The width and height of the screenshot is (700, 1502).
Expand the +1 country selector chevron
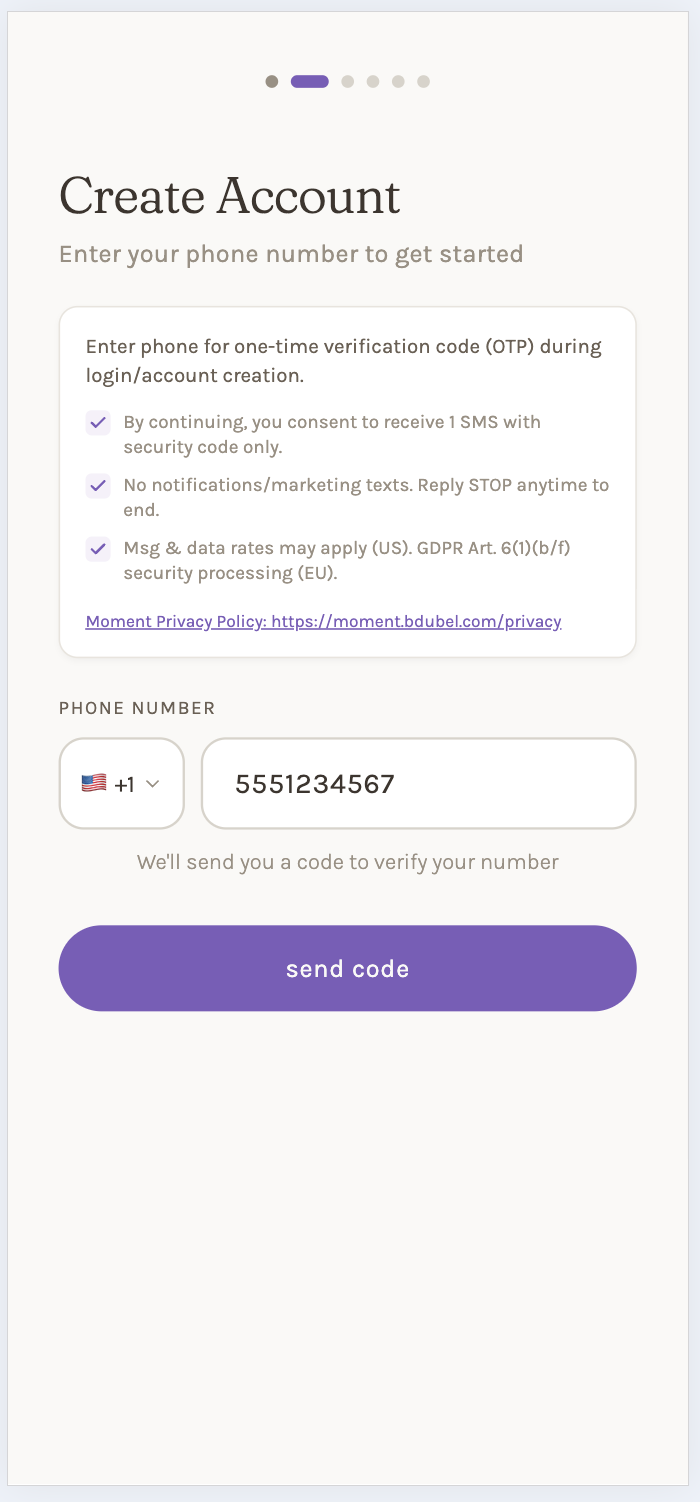pyautogui.click(x=154, y=784)
